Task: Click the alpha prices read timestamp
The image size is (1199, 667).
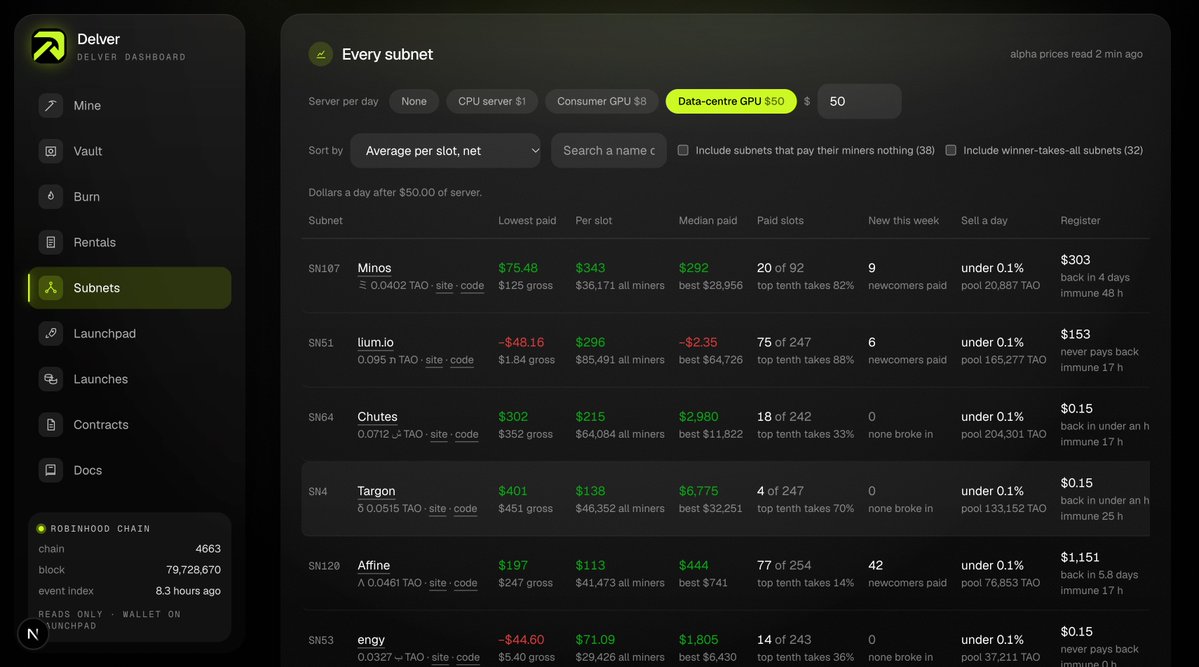Action: 1076,54
